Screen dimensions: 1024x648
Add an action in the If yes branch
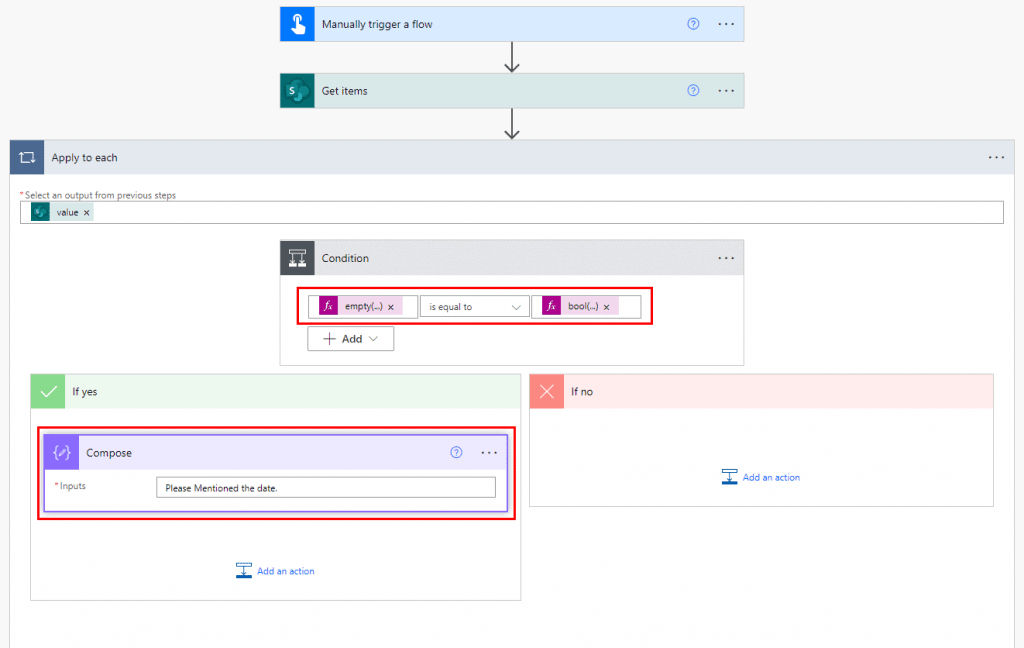(275, 571)
